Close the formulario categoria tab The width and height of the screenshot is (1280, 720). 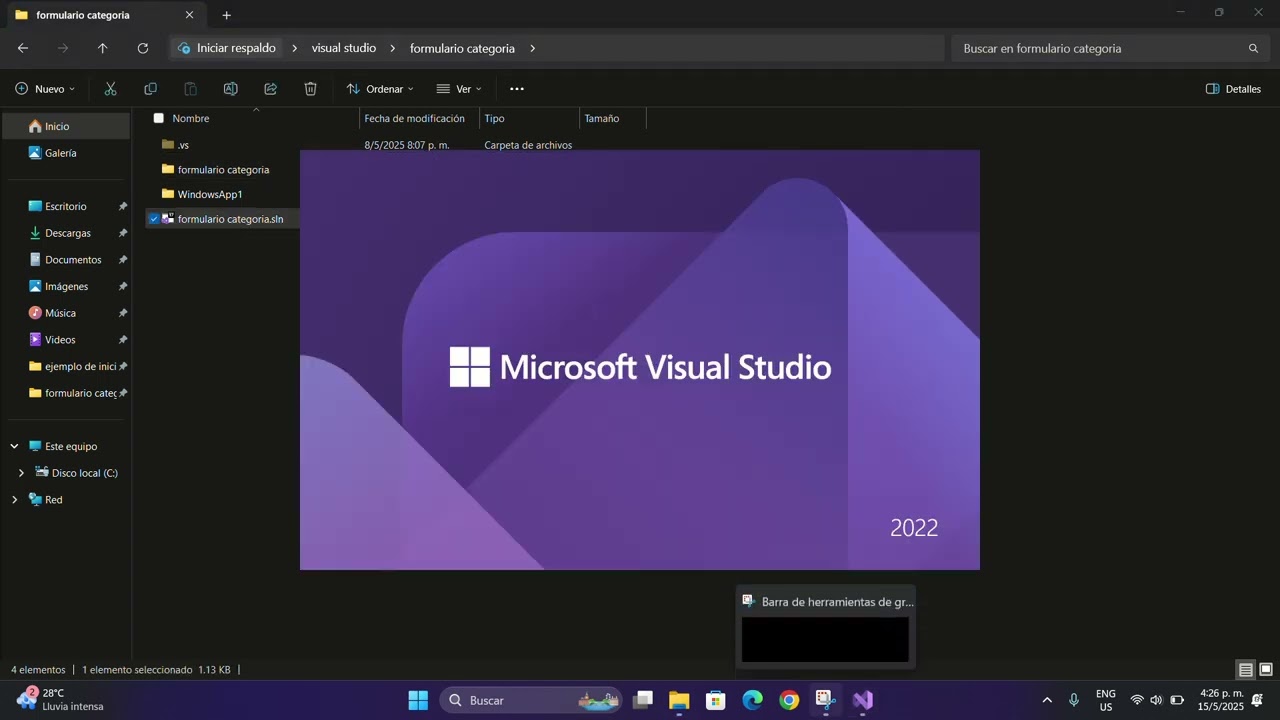189,15
